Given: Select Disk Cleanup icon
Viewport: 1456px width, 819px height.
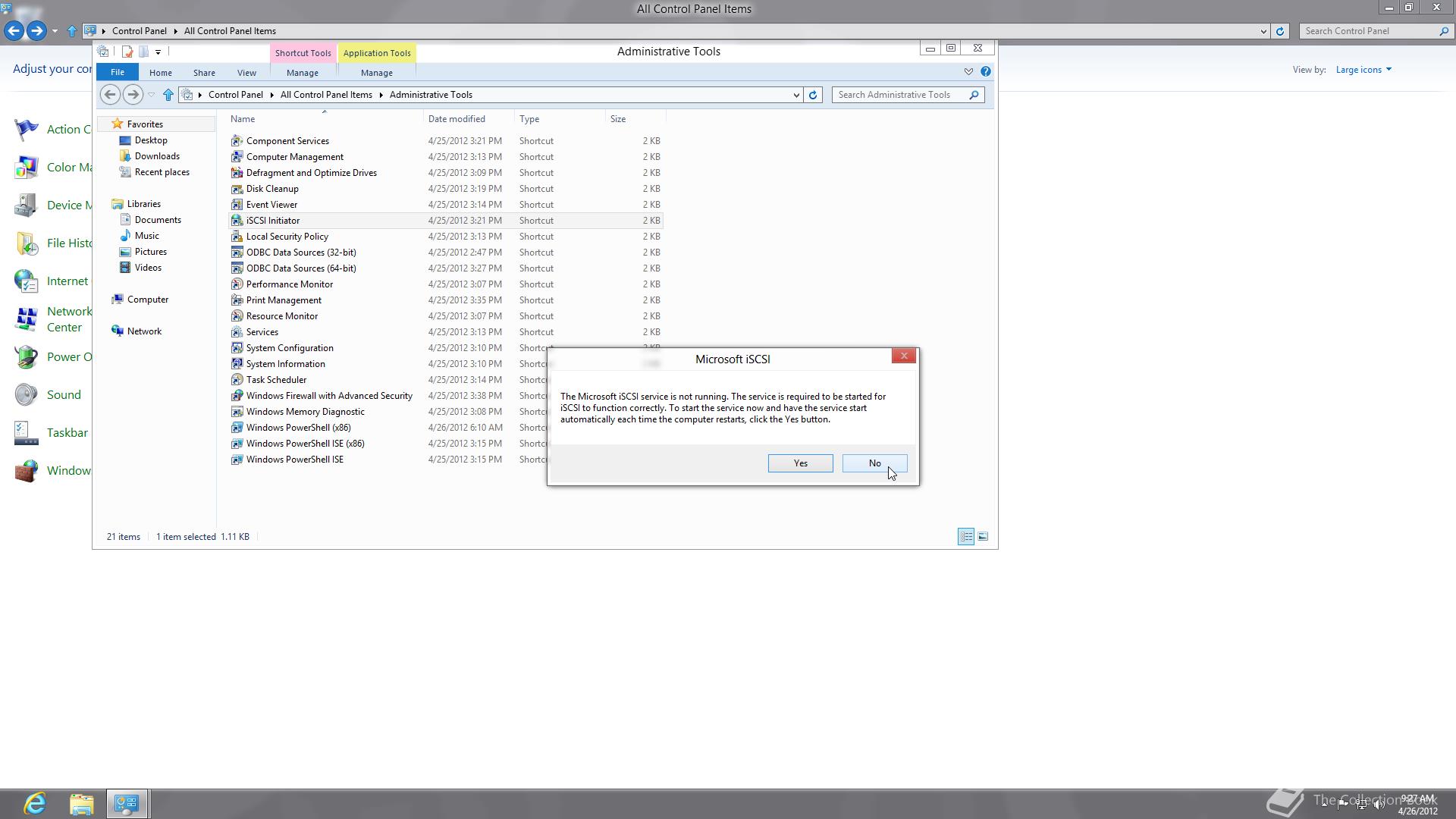Looking at the screenshot, I should click(x=237, y=189).
